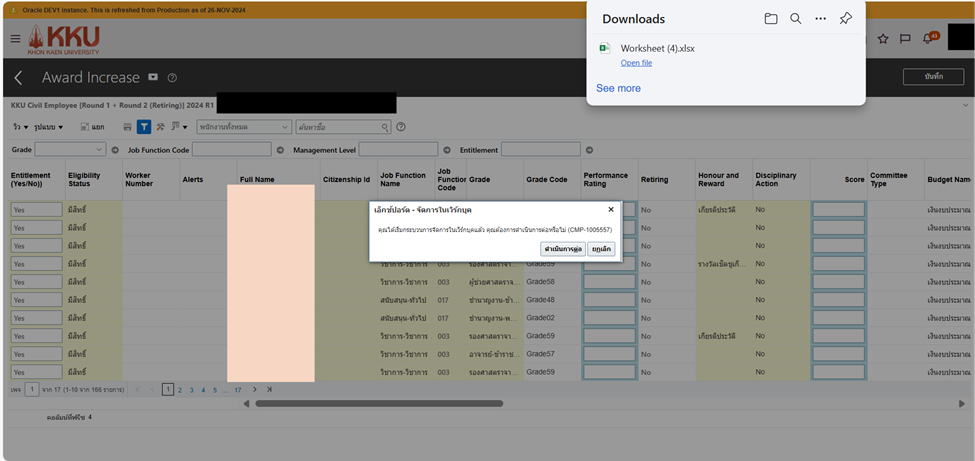Click ดำเนินการต่อ (continue) button in dialog
Viewport: 975px width, 461px height.
pyautogui.click(x=563, y=249)
